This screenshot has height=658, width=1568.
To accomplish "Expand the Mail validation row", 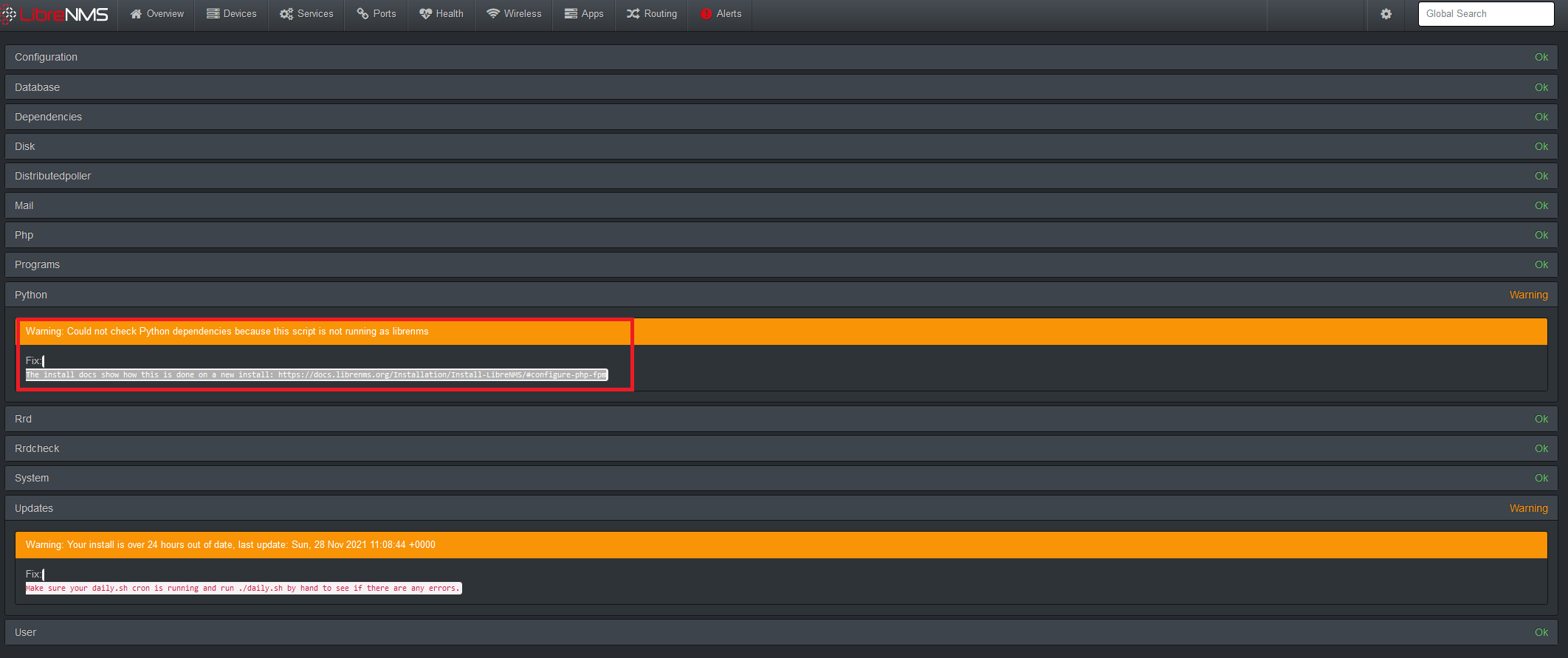I will pos(781,205).
